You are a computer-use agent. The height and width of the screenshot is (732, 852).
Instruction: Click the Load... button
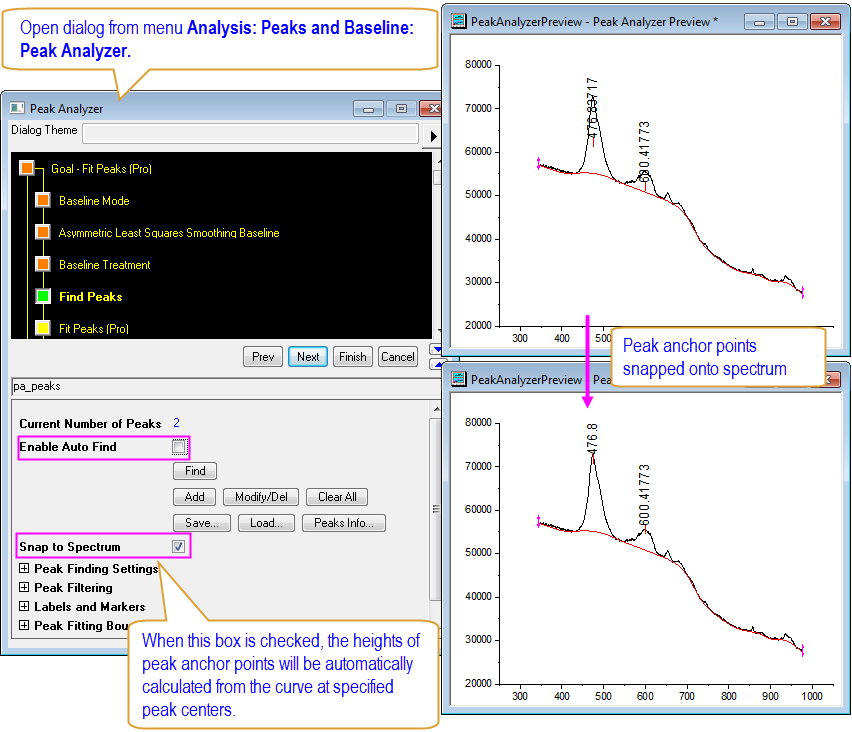pos(266,523)
